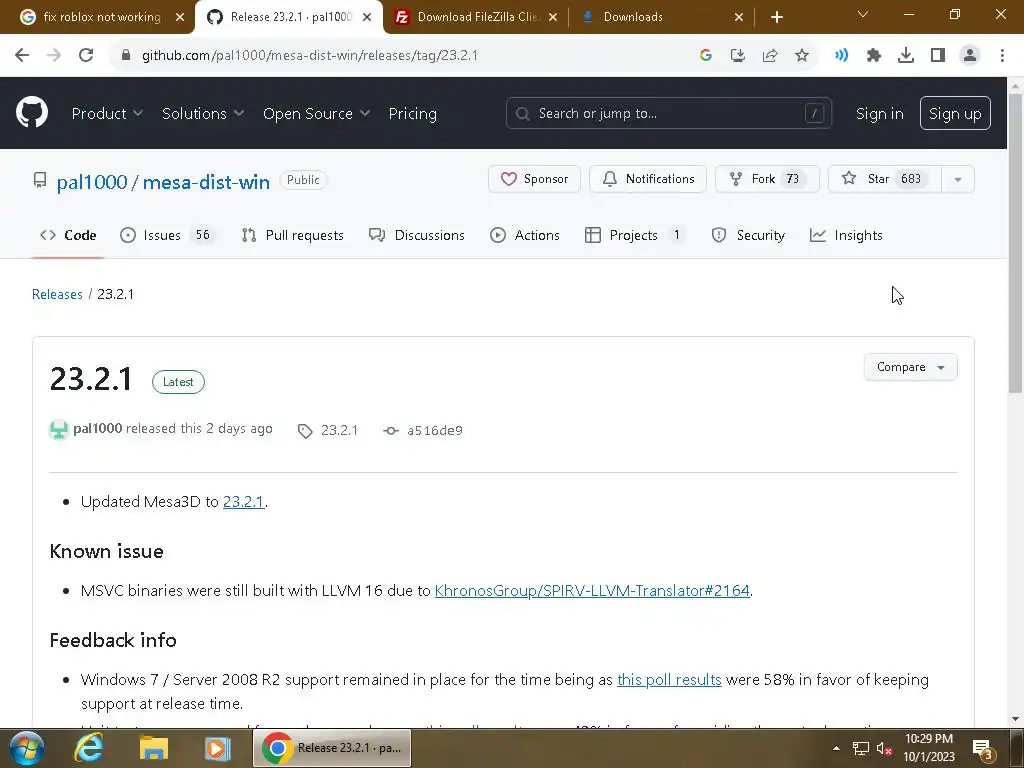The width and height of the screenshot is (1024, 768).
Task: Open the media player taskbar icon
Action: point(218,748)
